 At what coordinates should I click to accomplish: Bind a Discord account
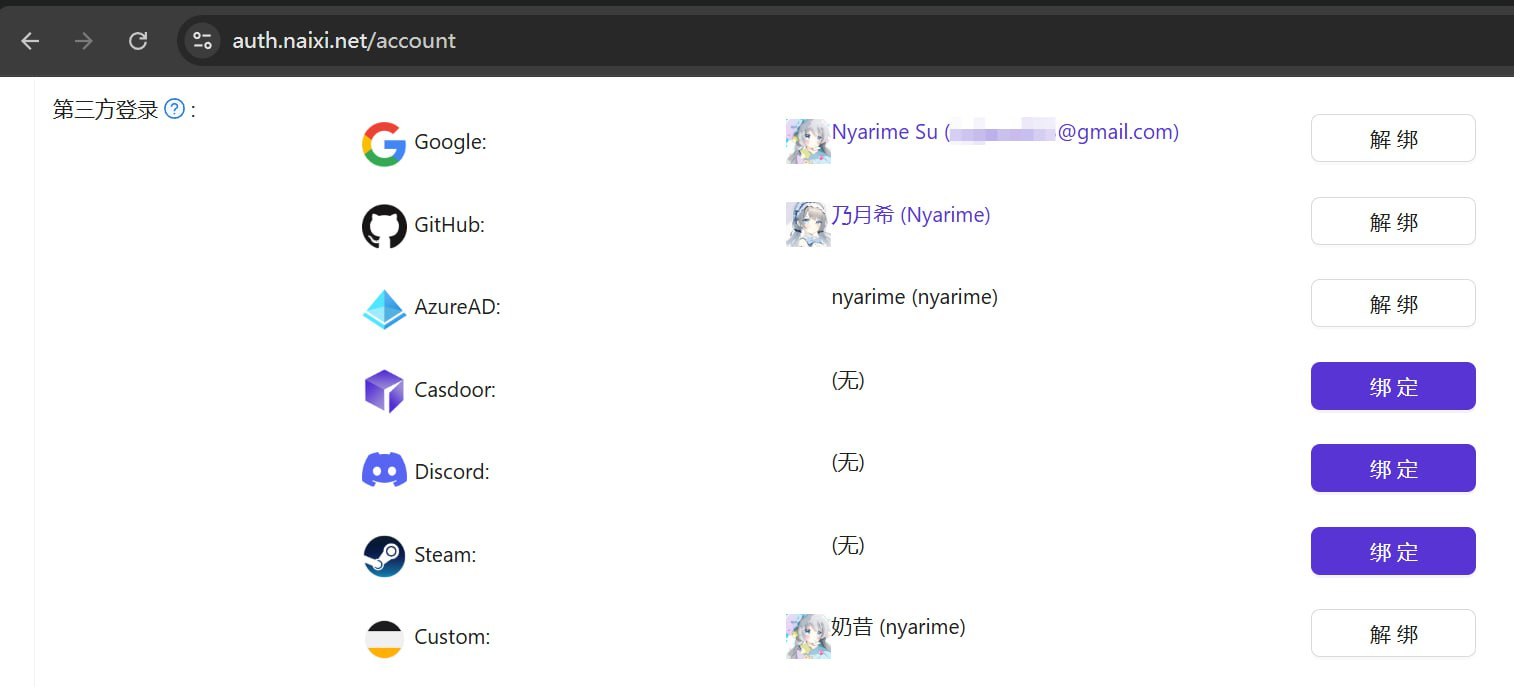tap(1392, 469)
